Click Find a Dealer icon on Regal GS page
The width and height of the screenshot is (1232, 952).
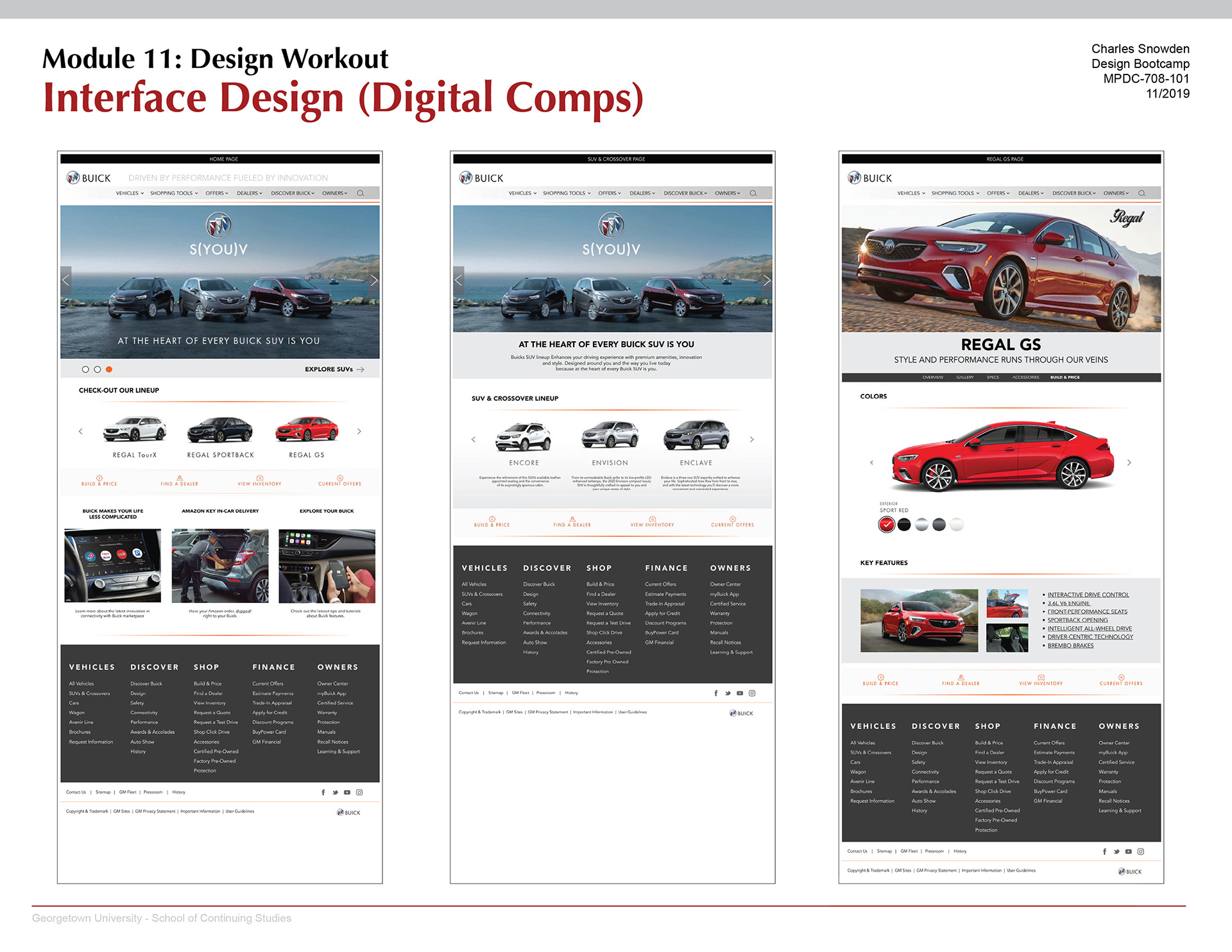(961, 677)
